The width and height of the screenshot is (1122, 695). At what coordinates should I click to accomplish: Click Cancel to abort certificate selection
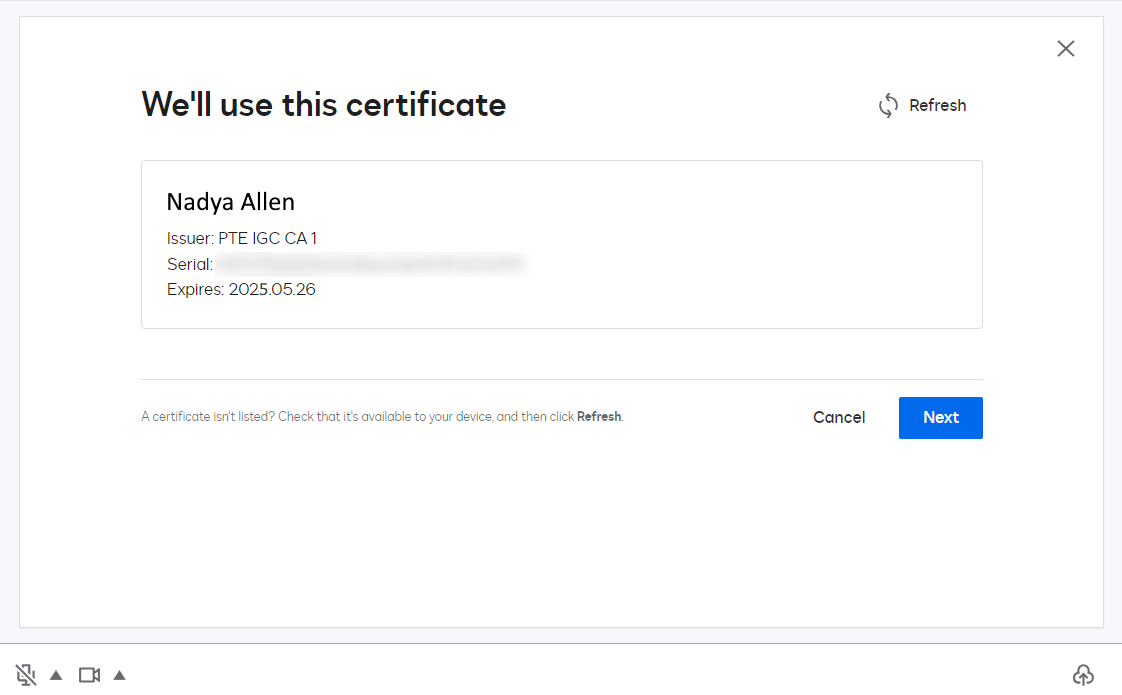pyautogui.click(x=839, y=417)
